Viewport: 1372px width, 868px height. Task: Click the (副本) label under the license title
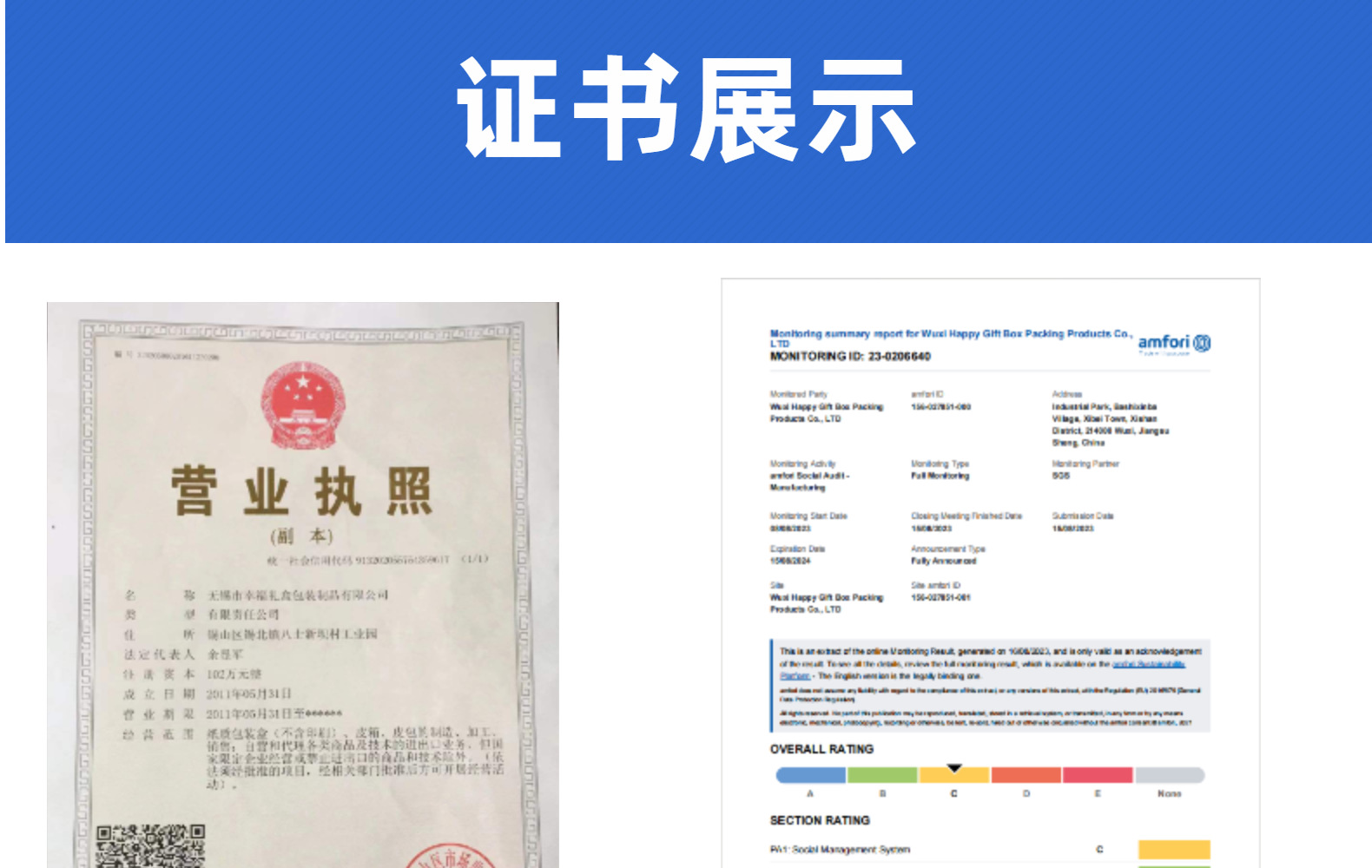pos(301,536)
